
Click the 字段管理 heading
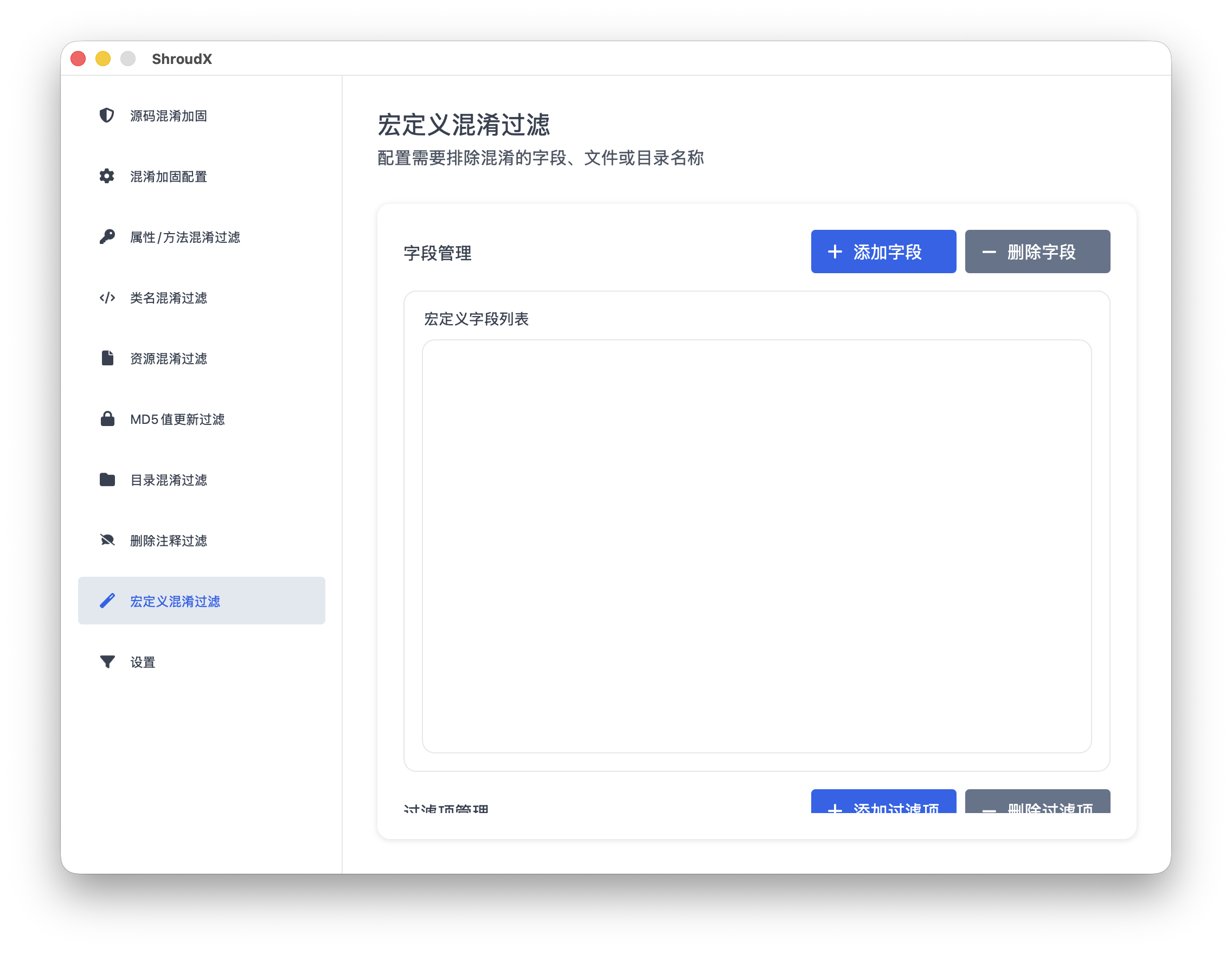pyautogui.click(x=437, y=253)
